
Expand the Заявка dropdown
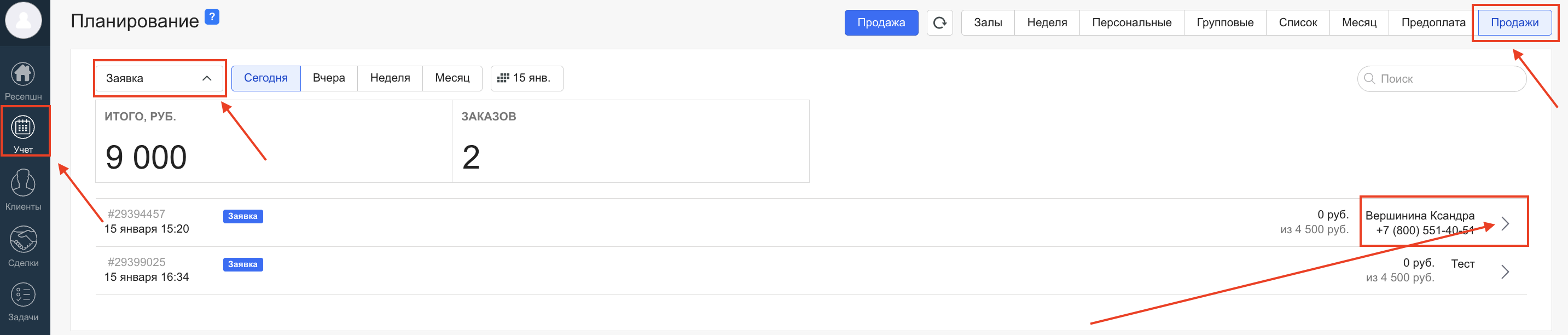(x=159, y=79)
